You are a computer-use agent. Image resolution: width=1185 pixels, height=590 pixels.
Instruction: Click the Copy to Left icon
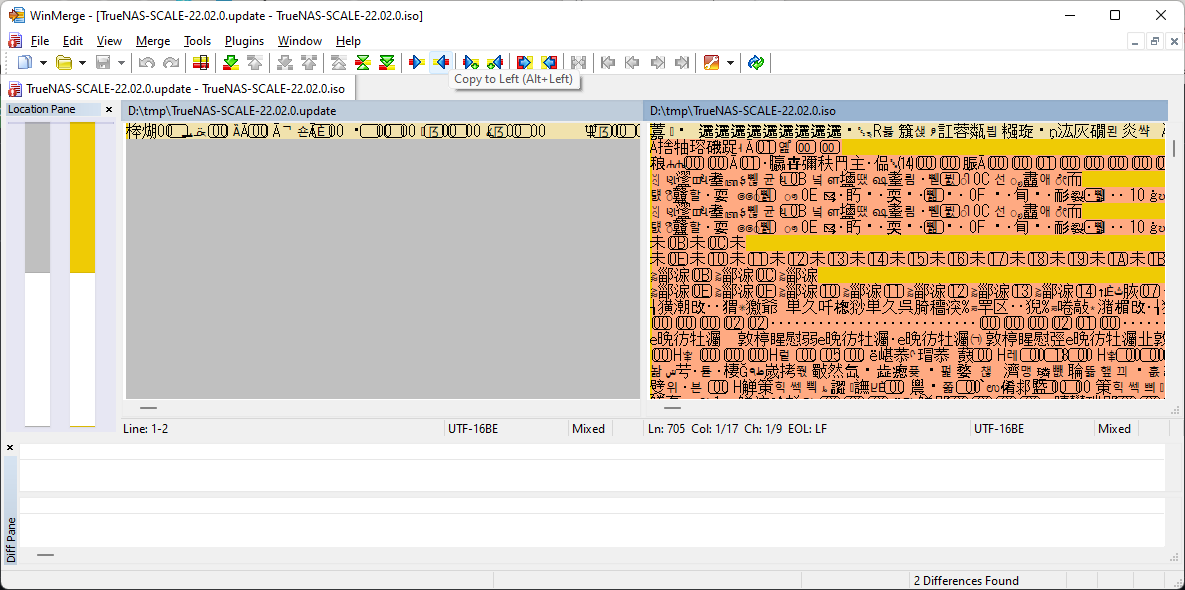click(x=441, y=63)
